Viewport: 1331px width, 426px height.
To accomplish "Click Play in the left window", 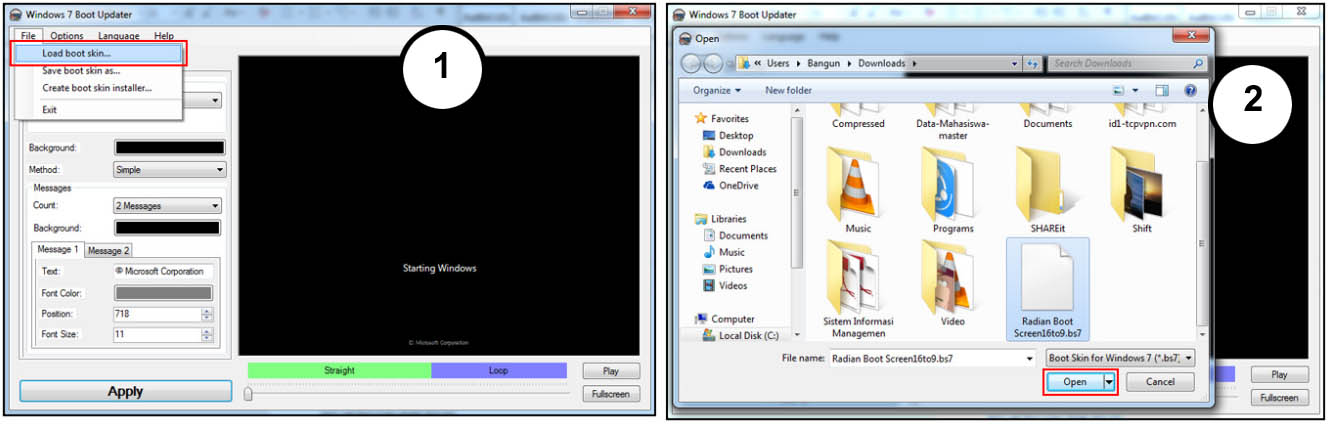I will (610, 372).
